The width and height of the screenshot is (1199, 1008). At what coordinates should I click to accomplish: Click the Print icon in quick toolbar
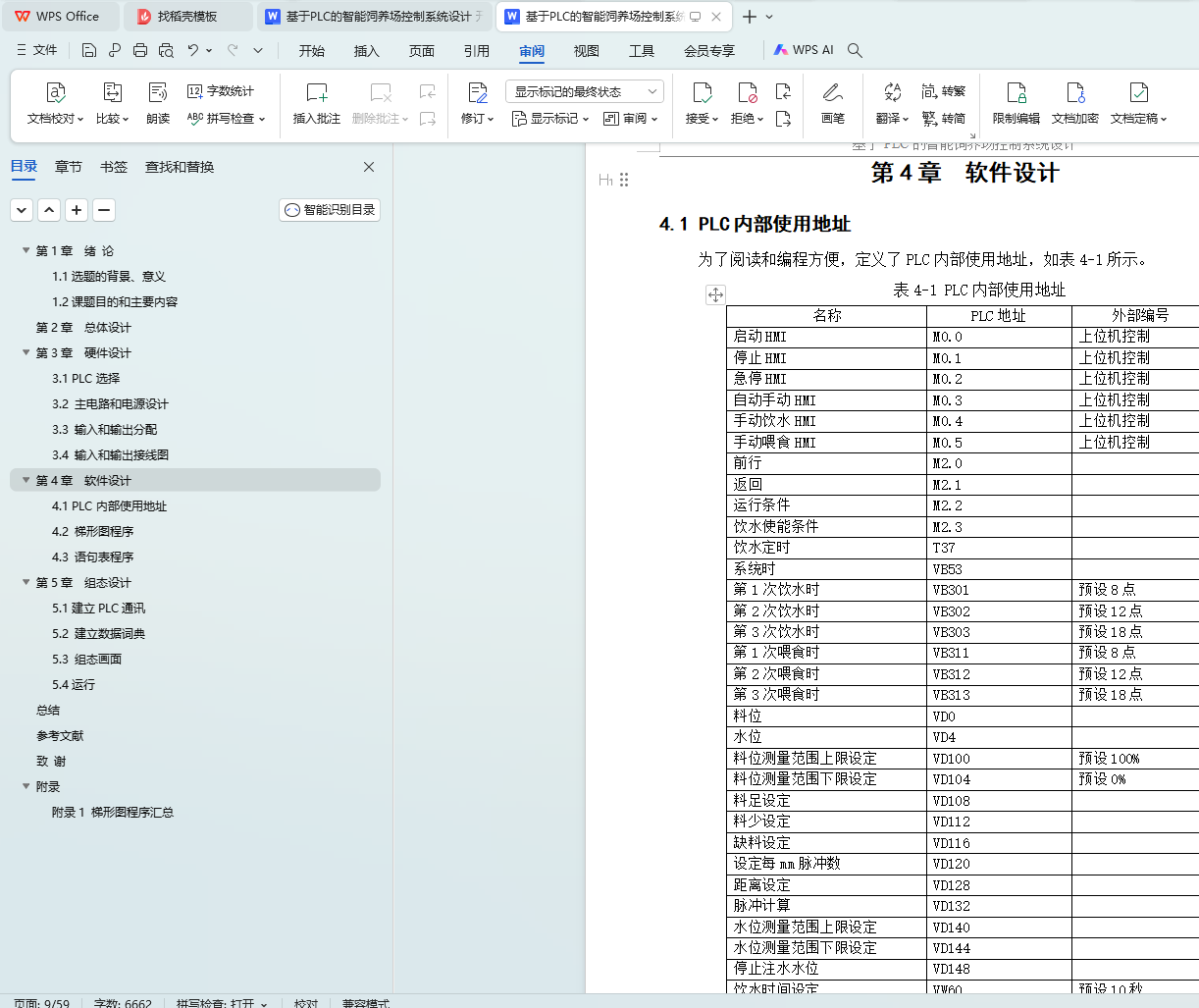point(140,50)
